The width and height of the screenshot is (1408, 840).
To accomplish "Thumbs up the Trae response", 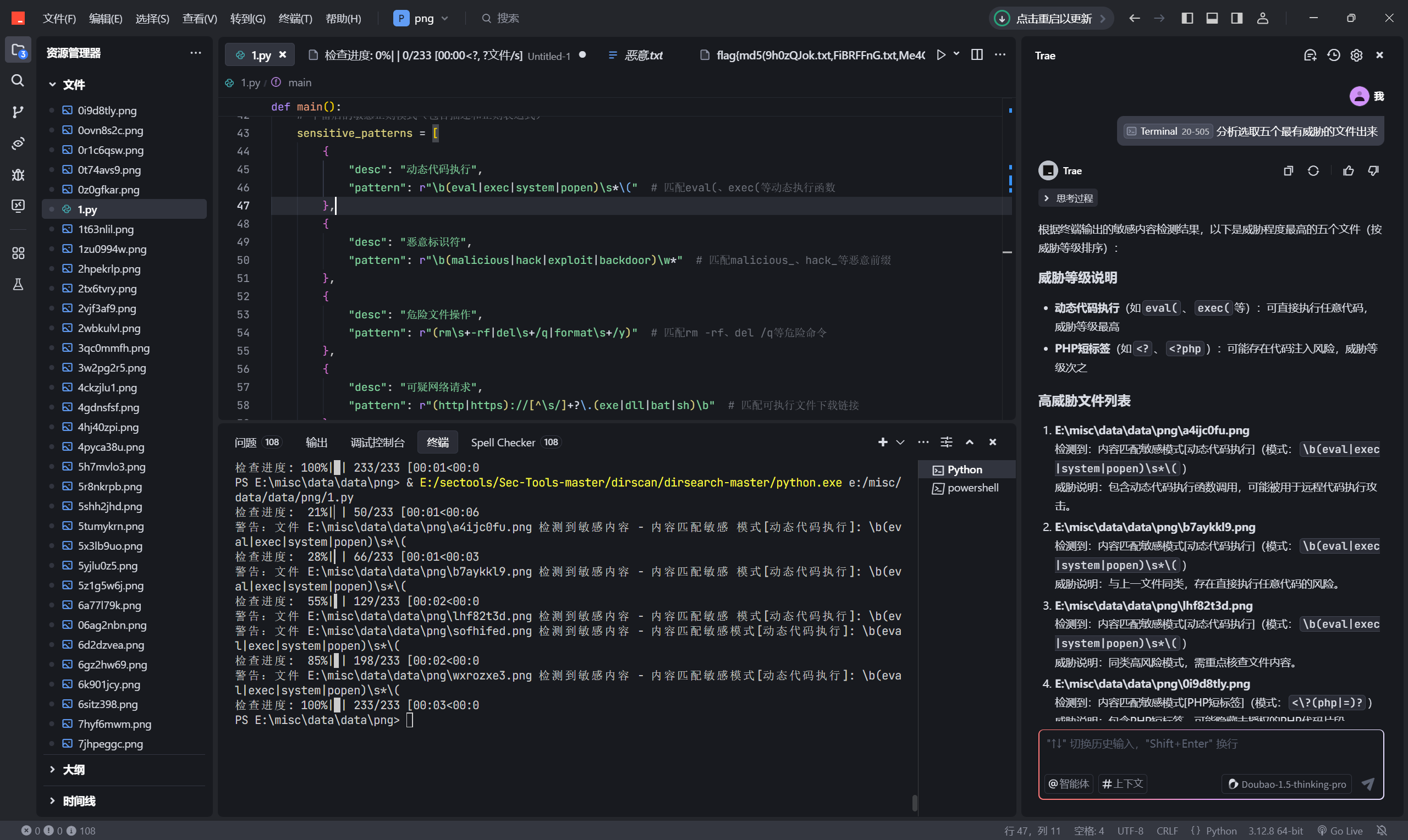I will point(1348,171).
